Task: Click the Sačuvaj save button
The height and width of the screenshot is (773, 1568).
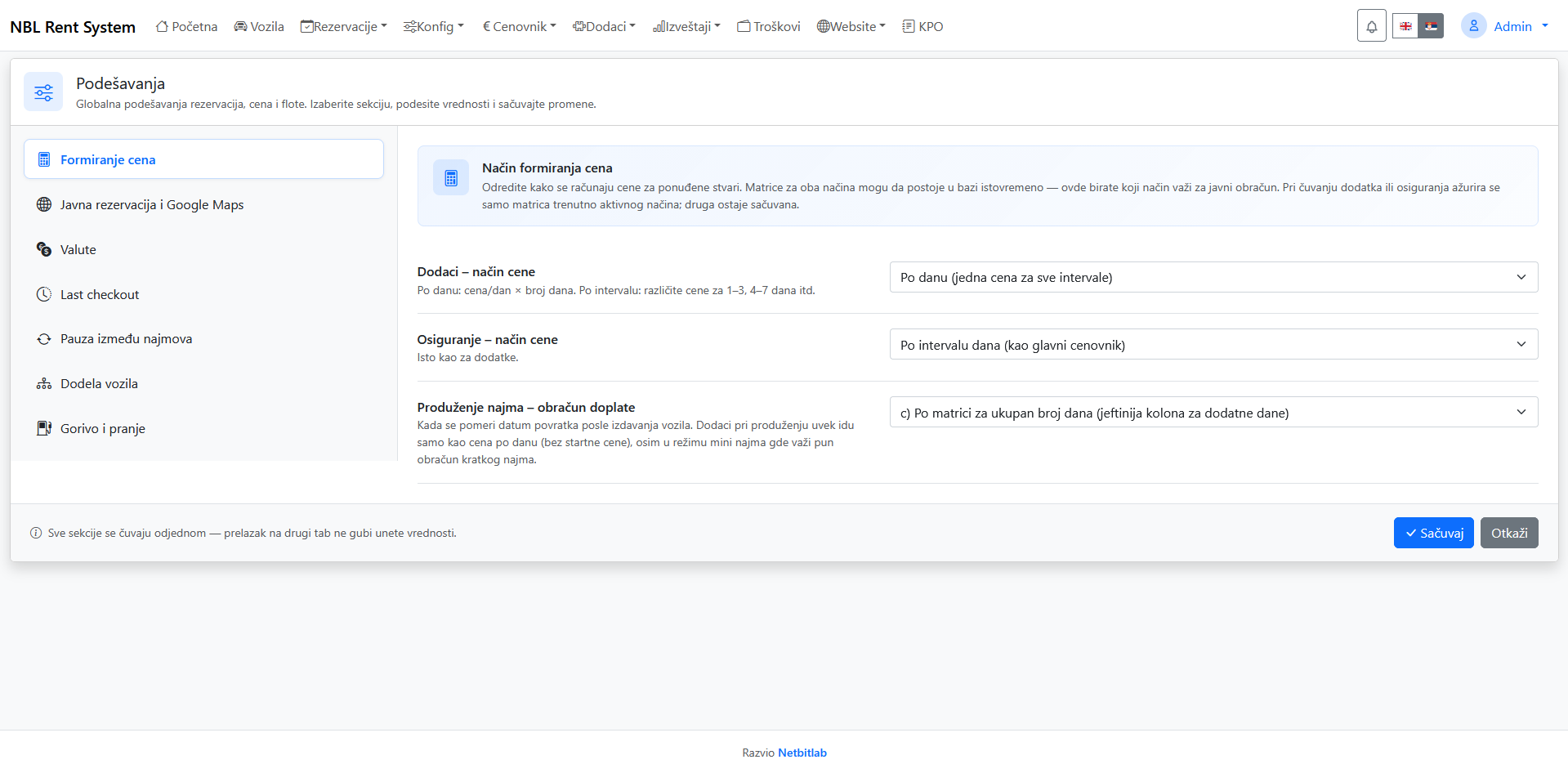Action: coord(1433,533)
